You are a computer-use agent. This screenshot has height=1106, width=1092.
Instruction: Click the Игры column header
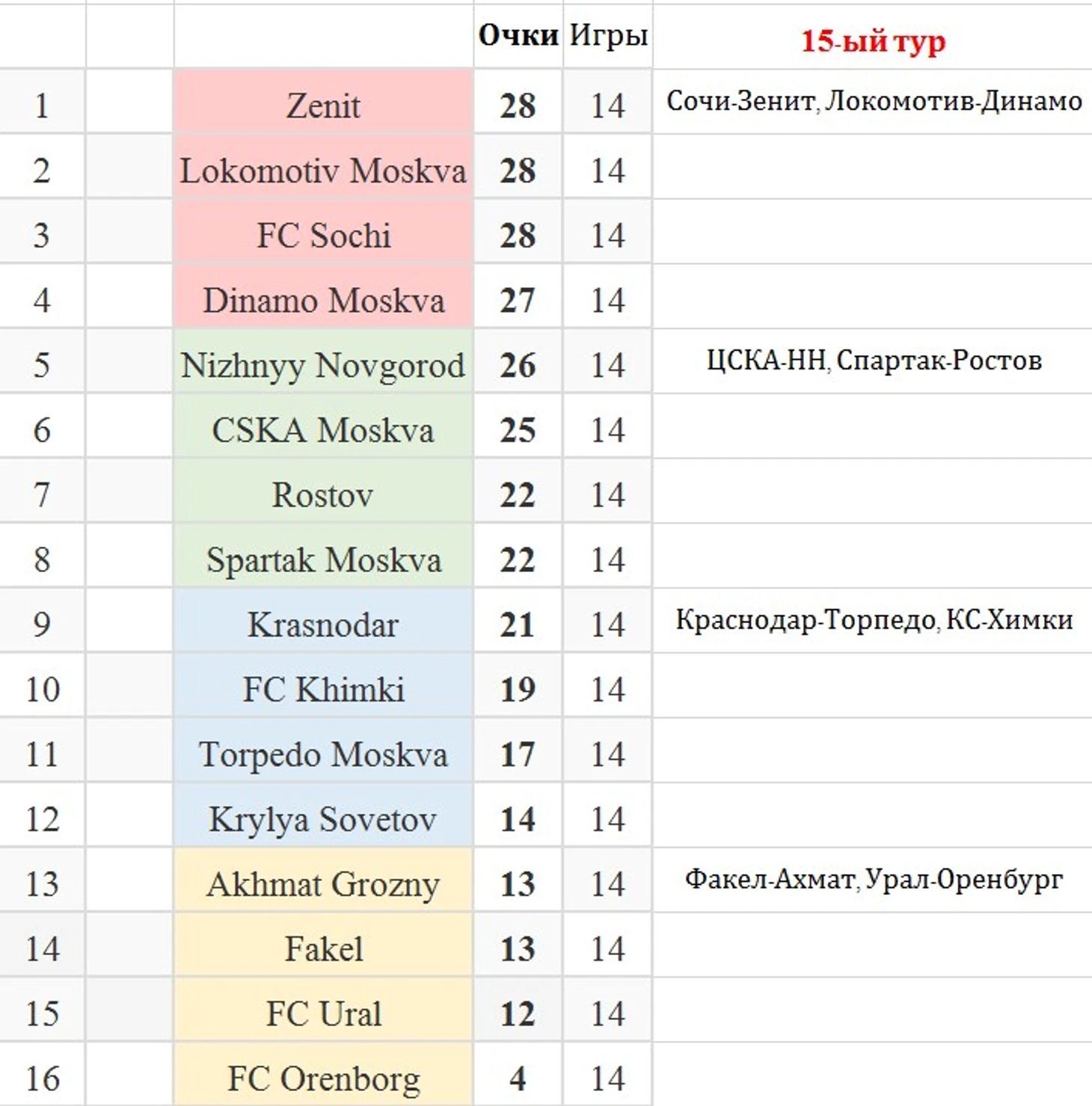[608, 36]
